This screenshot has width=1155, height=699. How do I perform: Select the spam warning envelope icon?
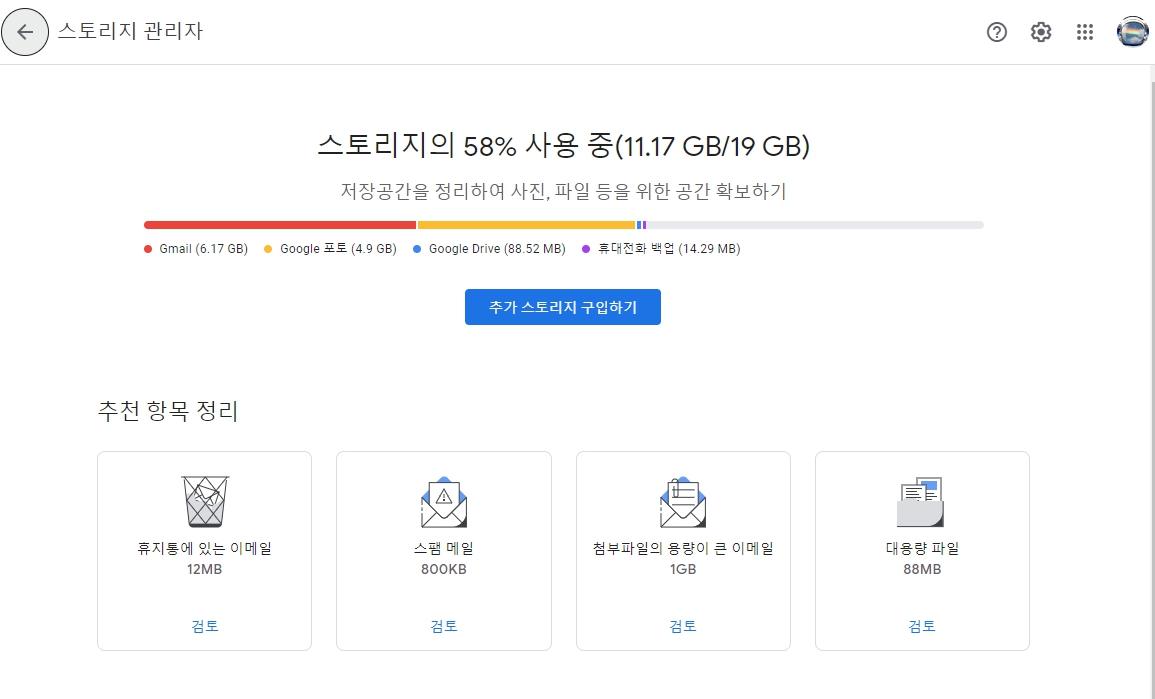[x=443, y=502]
